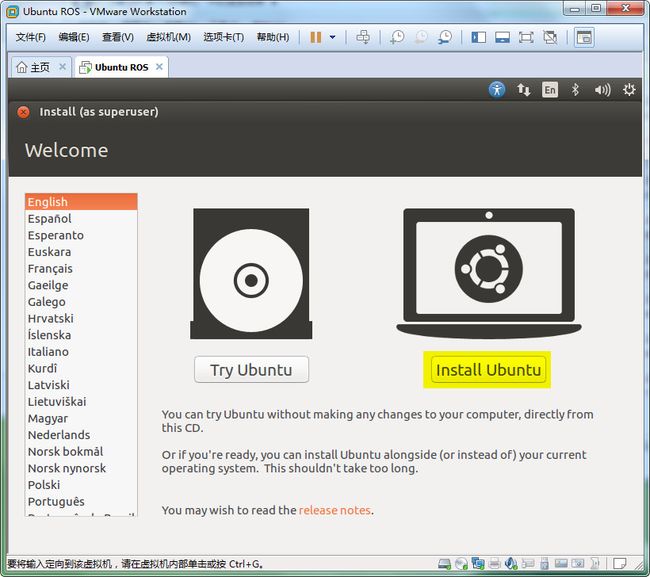This screenshot has width=650, height=577.
Task: Switch to Unity mode icon
Action: click(550, 37)
